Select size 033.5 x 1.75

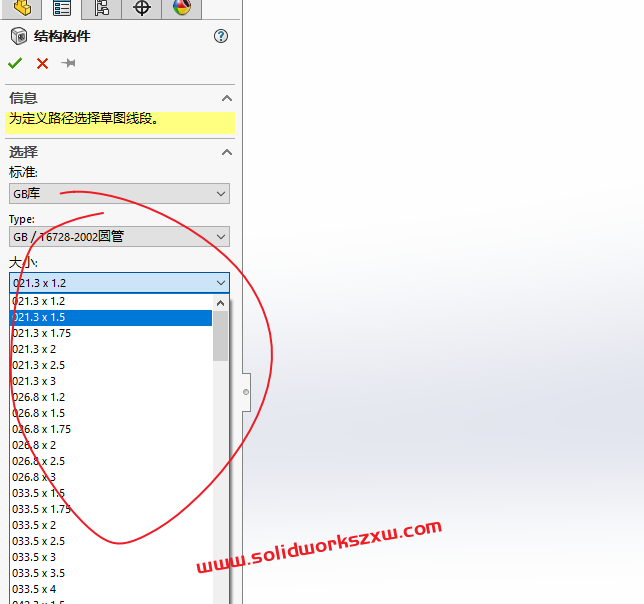[x=111, y=510]
